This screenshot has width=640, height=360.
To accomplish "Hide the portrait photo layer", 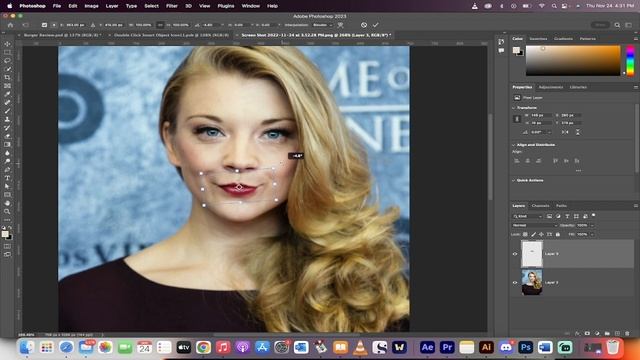I will (x=515, y=282).
